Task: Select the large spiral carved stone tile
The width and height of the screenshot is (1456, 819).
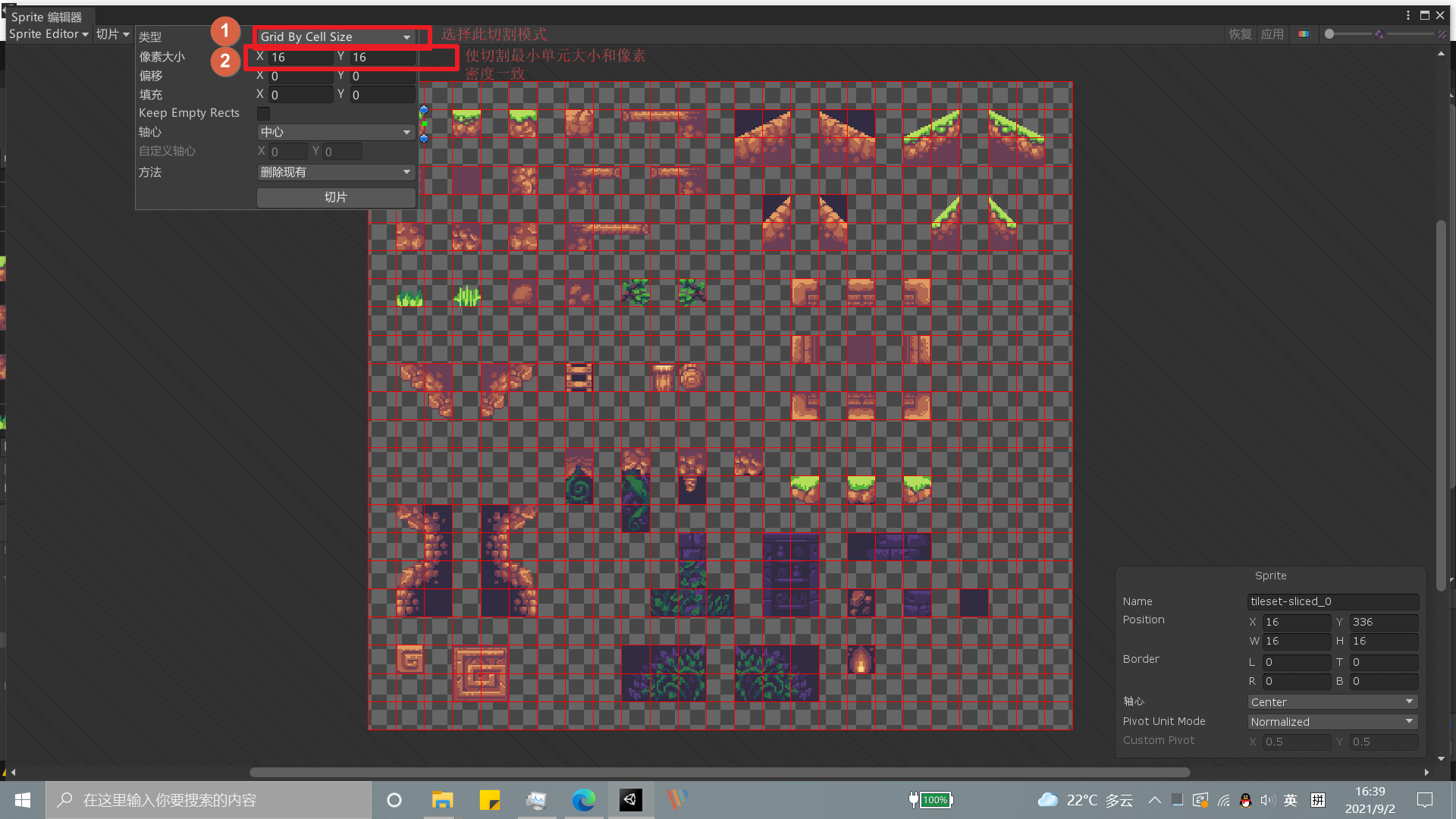Action: pos(480,673)
